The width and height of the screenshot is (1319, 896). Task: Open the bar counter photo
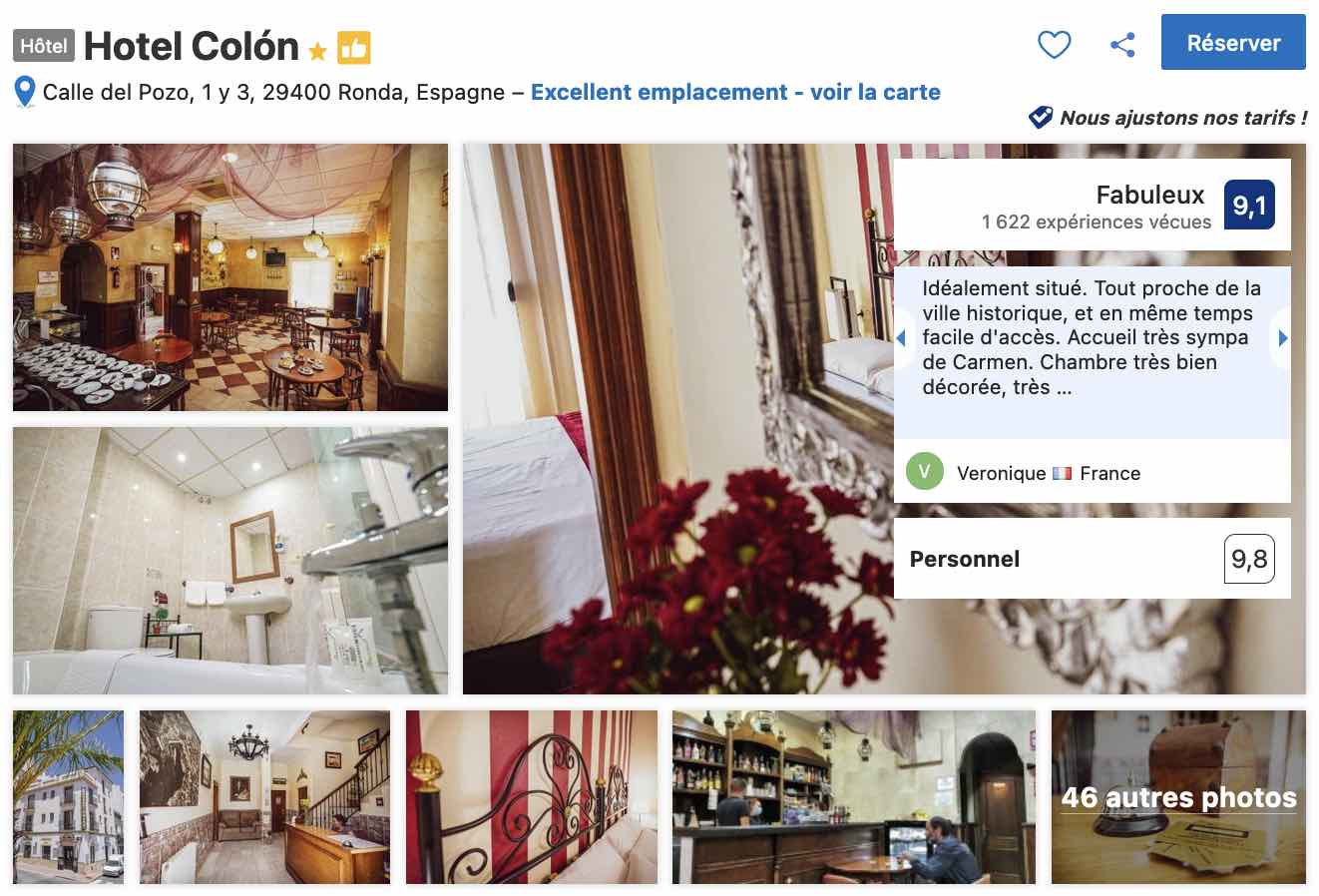(x=854, y=797)
